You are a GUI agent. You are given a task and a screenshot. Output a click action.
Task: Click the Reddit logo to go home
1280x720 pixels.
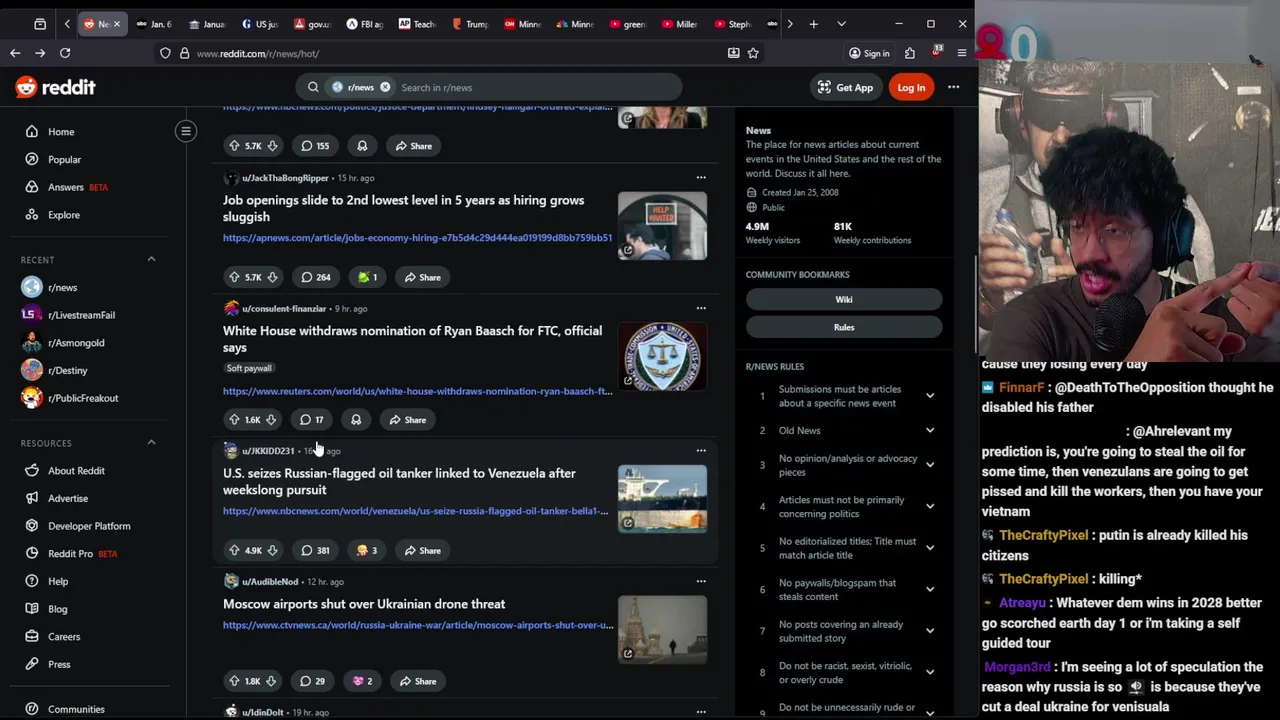point(55,88)
